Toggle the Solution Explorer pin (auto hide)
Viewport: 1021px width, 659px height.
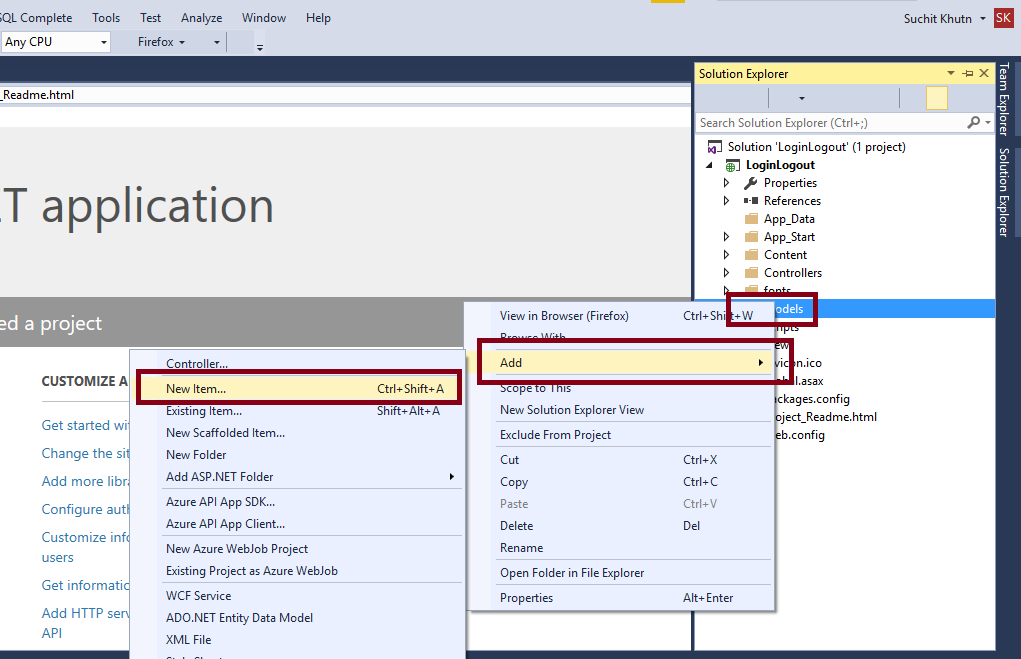click(968, 74)
